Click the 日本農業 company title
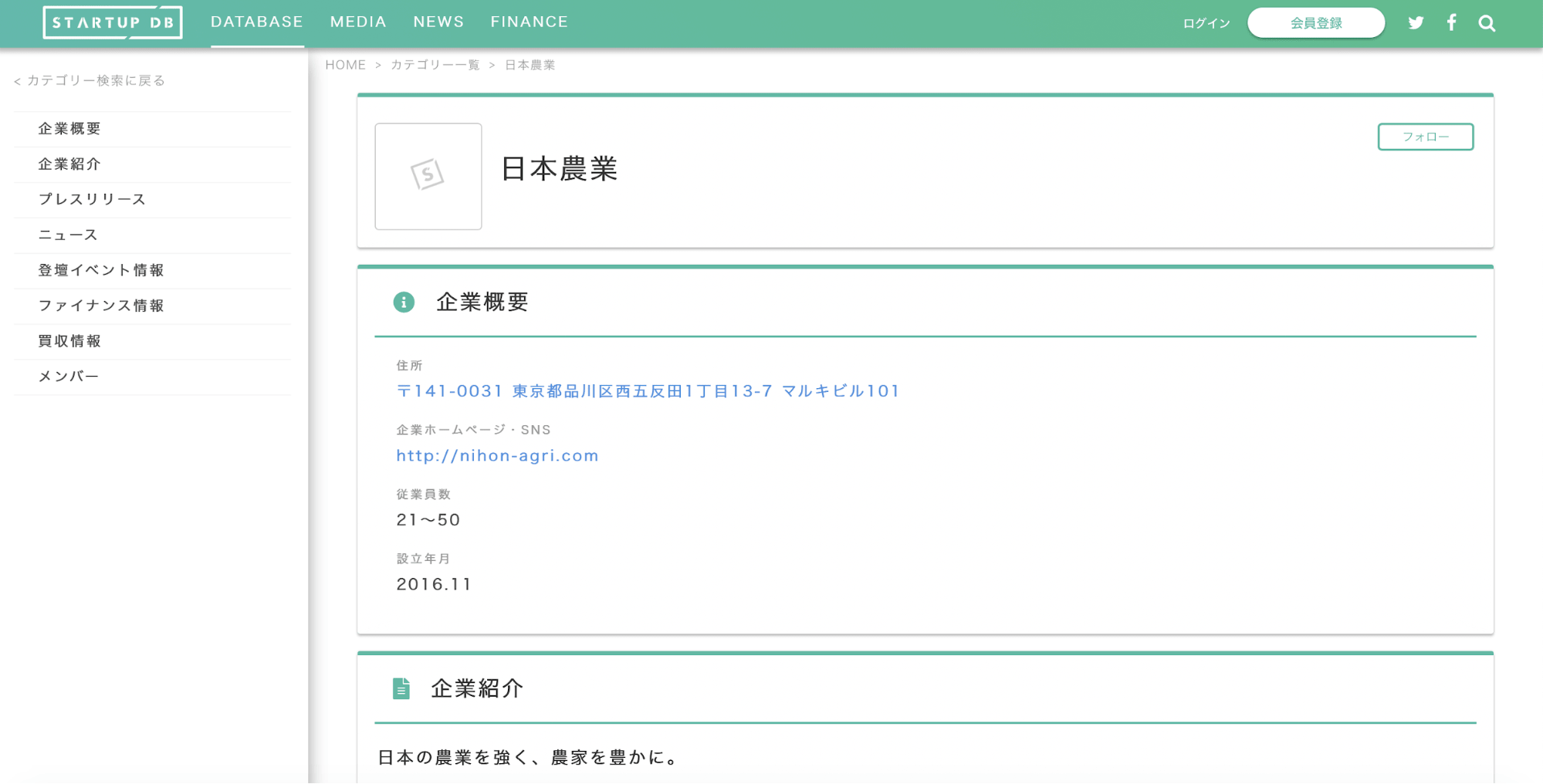This screenshot has height=784, width=1543. tap(560, 169)
